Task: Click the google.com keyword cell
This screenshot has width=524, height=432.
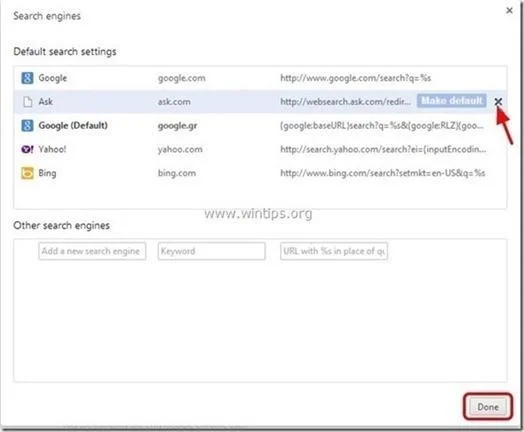Action: click(181, 78)
